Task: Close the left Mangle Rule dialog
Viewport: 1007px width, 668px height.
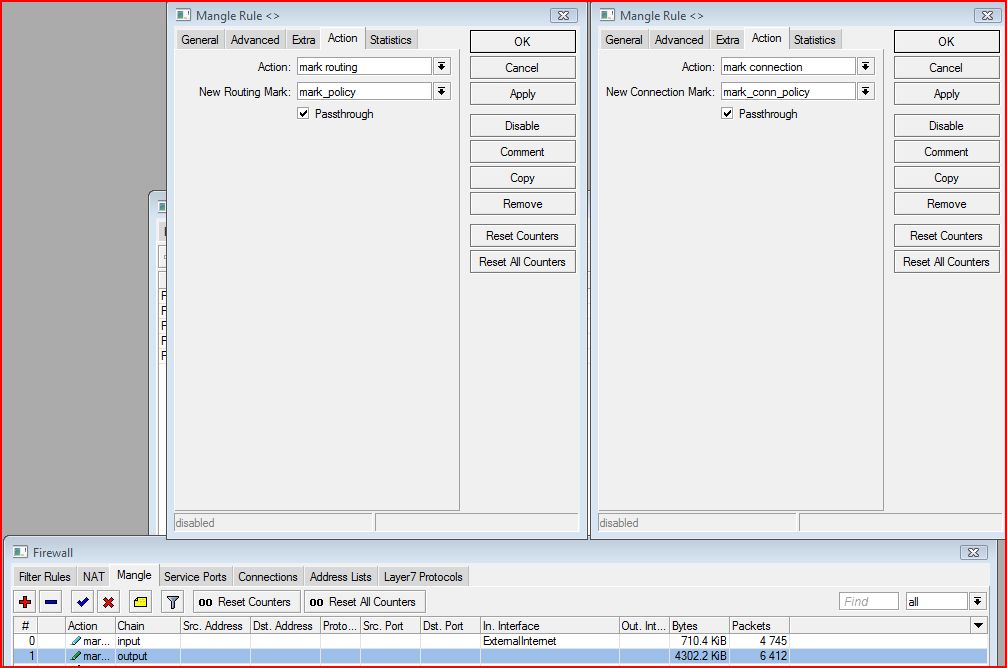Action: coord(563,16)
